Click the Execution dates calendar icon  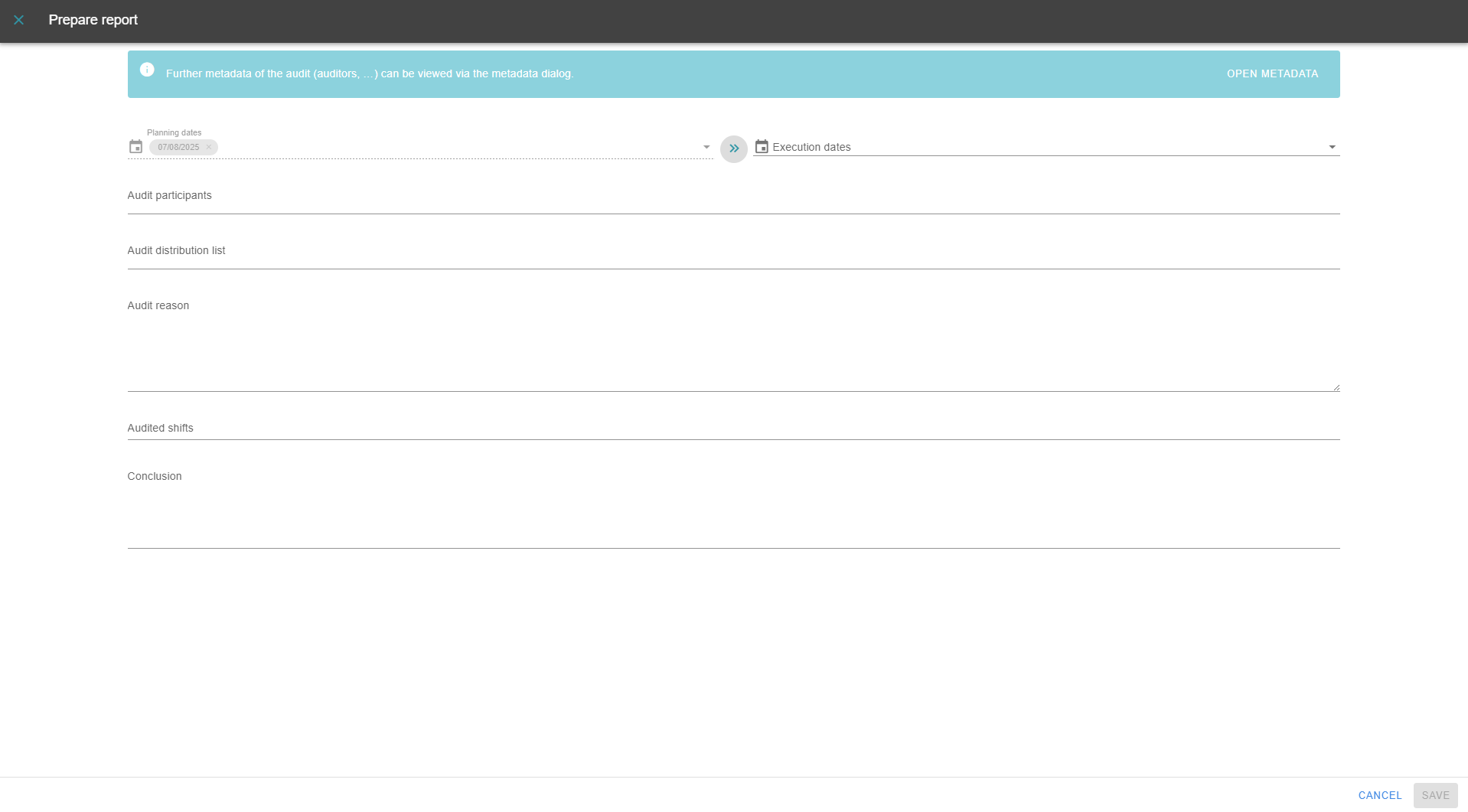tap(762, 147)
